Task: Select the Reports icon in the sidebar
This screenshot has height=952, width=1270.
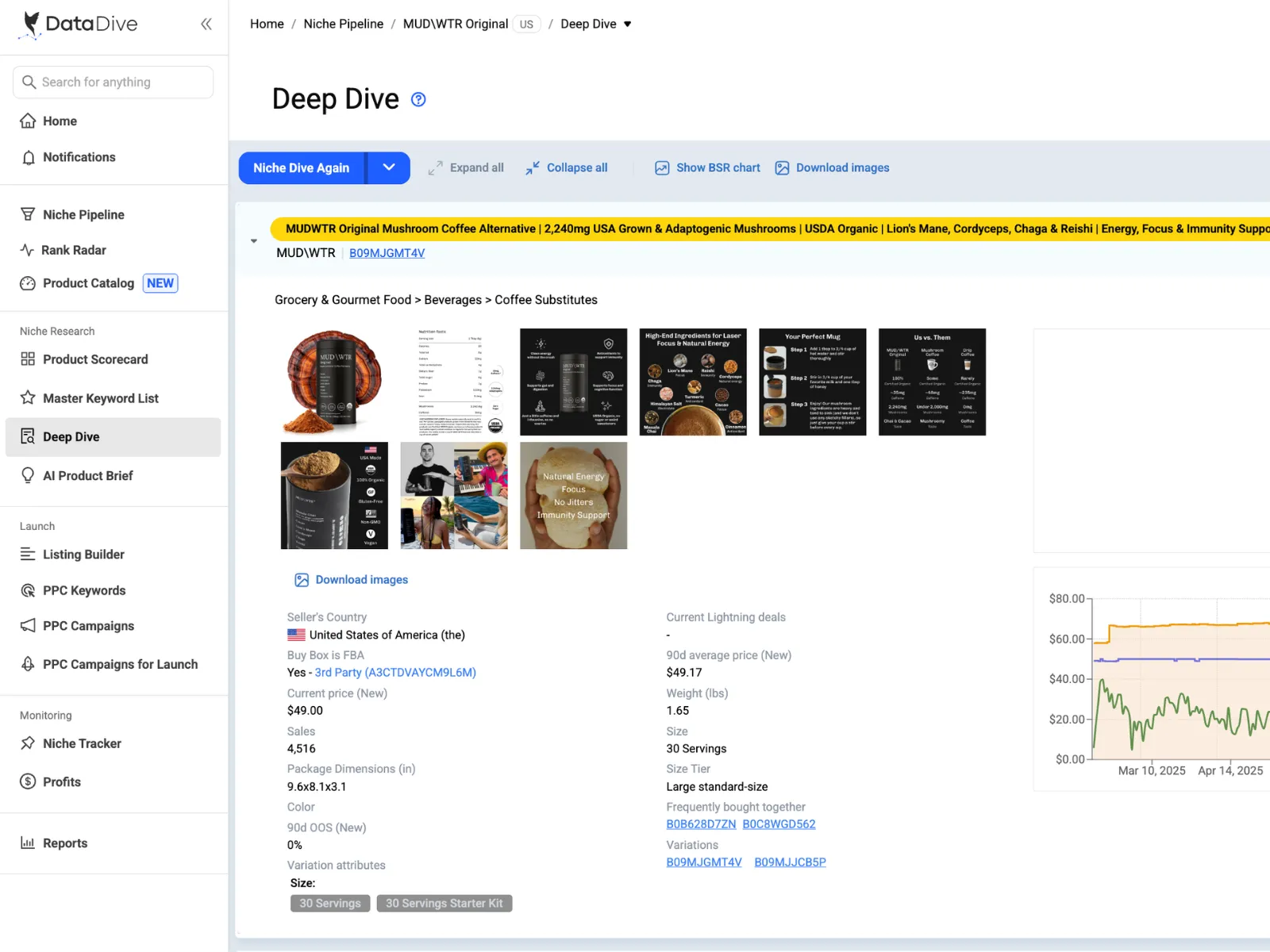Action: pos(29,843)
